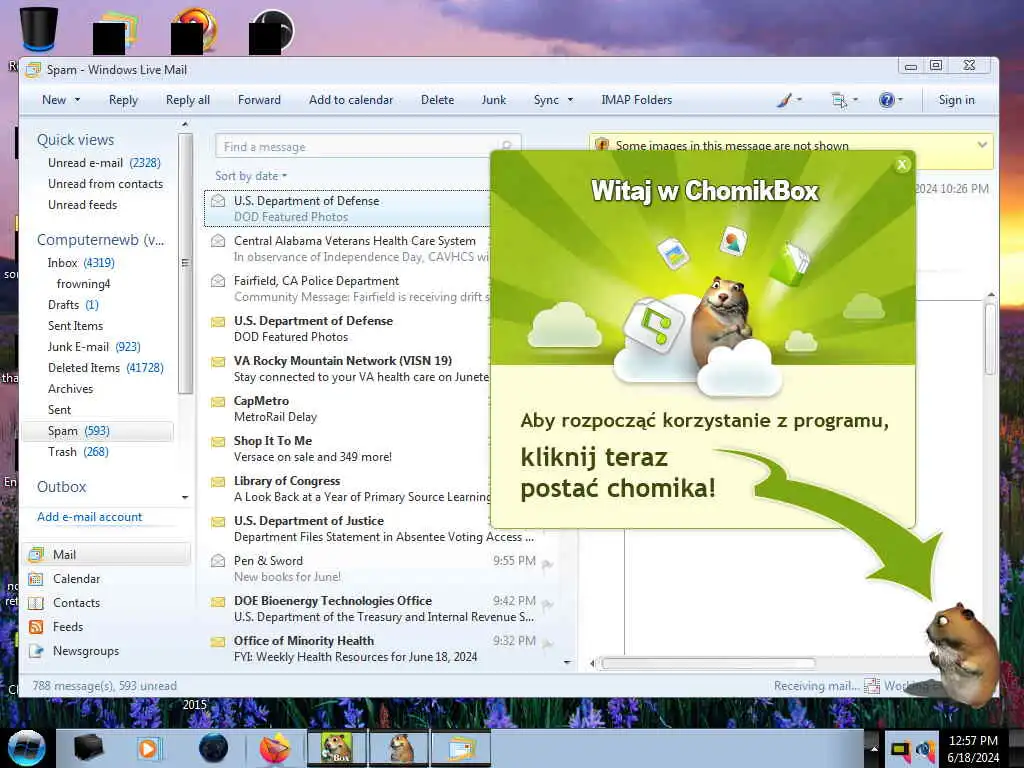Image resolution: width=1024 pixels, height=768 pixels.
Task: Click the Feeds RSS icon
Action: point(36,627)
